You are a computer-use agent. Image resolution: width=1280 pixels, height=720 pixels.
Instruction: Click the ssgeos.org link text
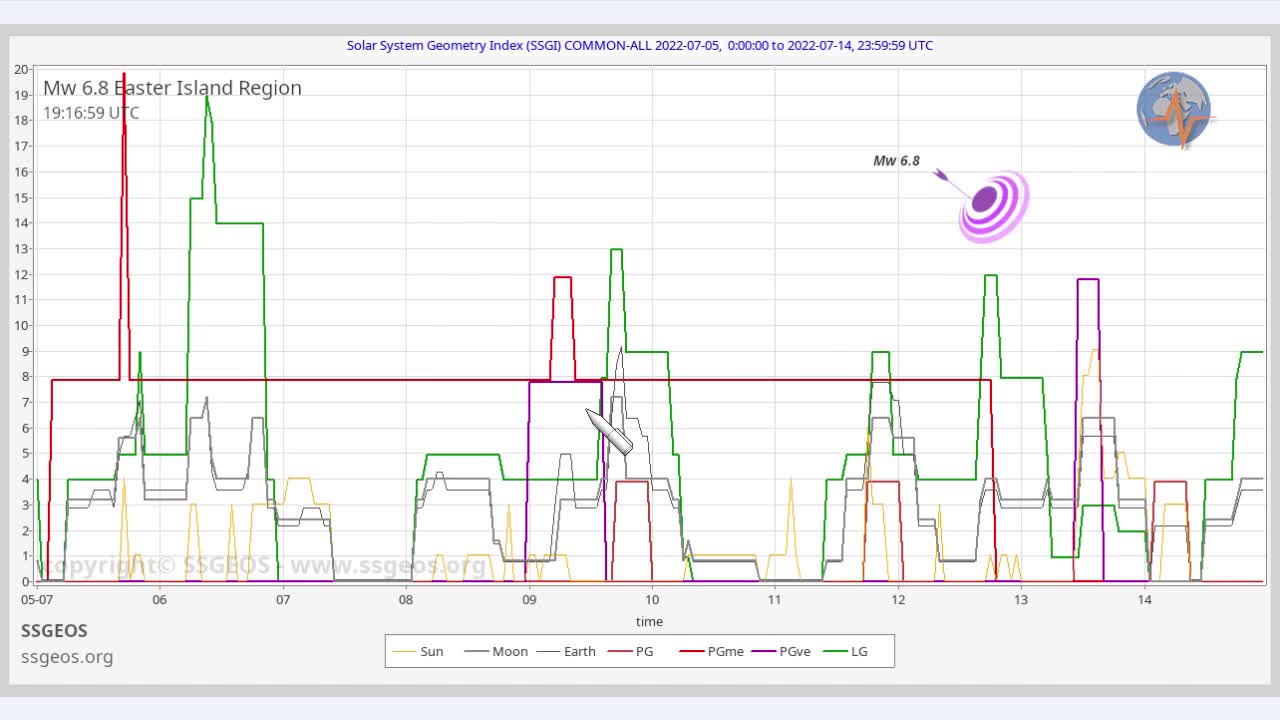coord(67,657)
